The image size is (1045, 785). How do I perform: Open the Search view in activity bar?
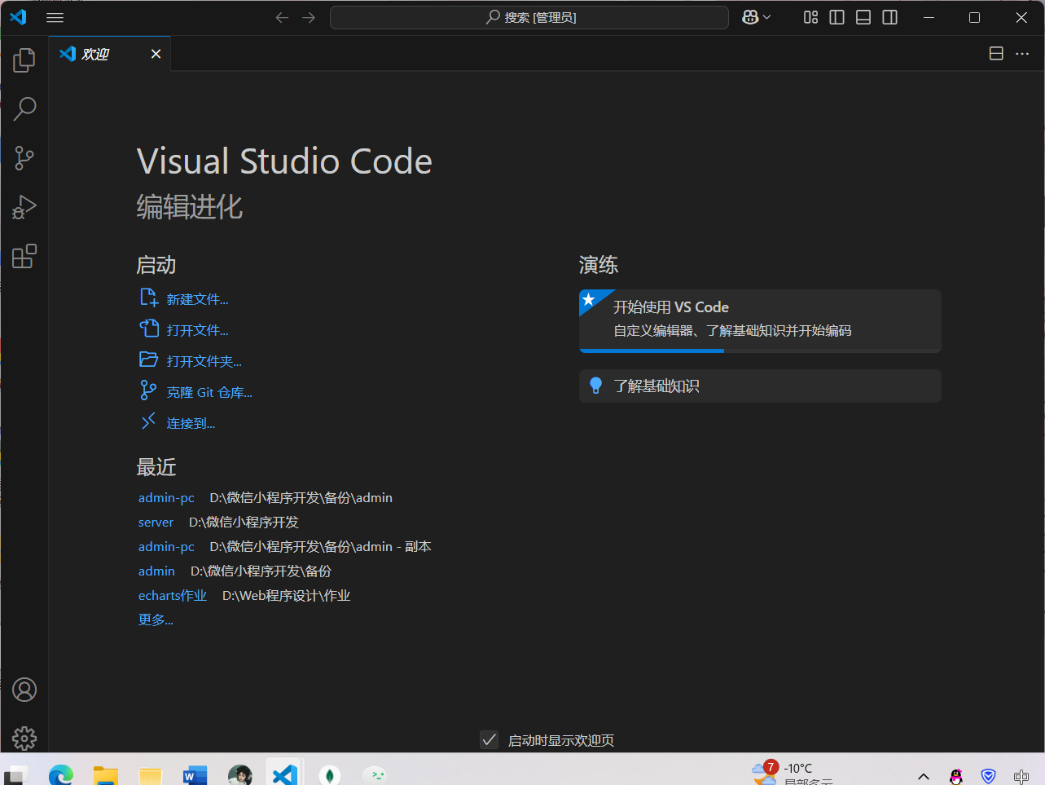point(24,109)
